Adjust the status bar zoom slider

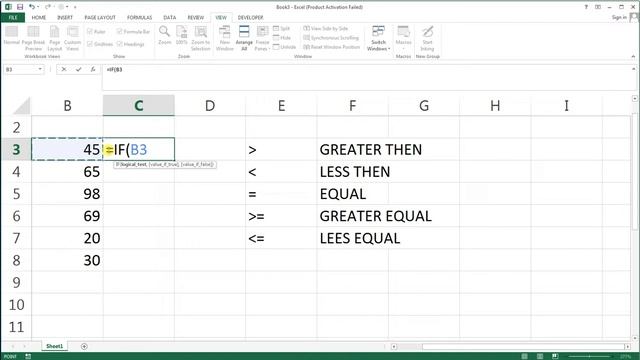coord(590,356)
